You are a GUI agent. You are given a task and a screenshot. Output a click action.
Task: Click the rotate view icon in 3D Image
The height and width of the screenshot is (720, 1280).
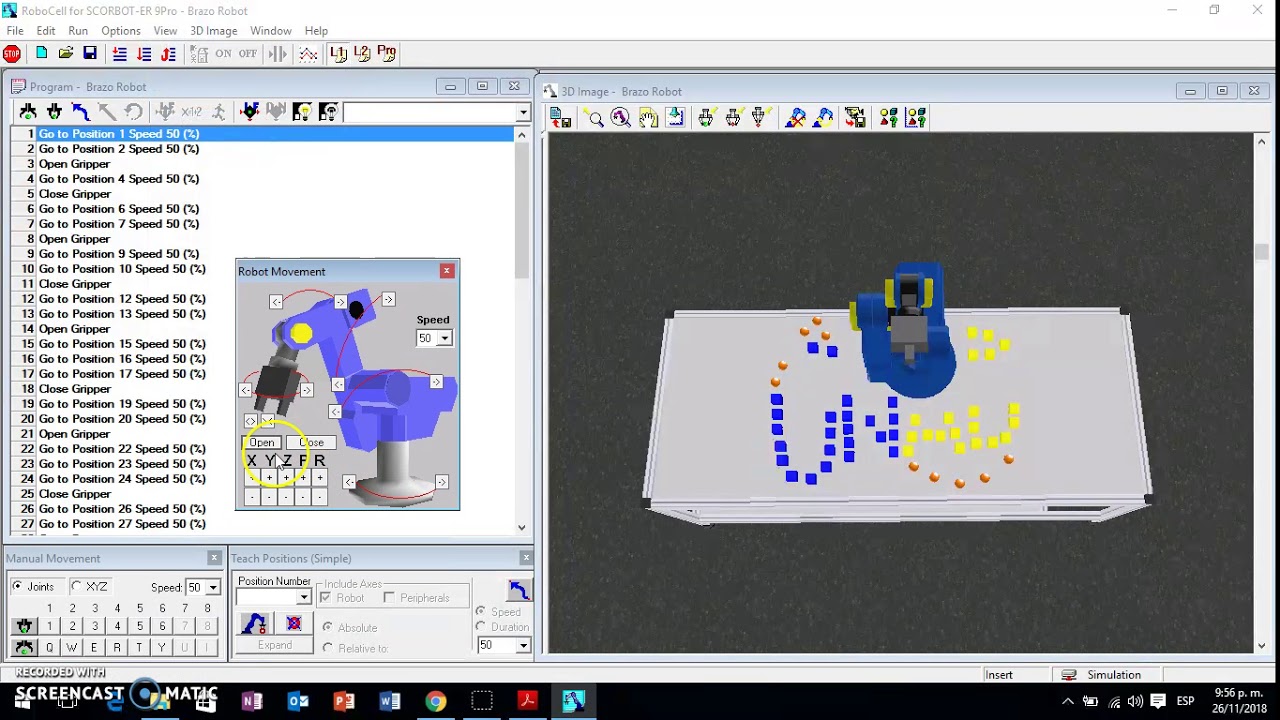pos(620,119)
